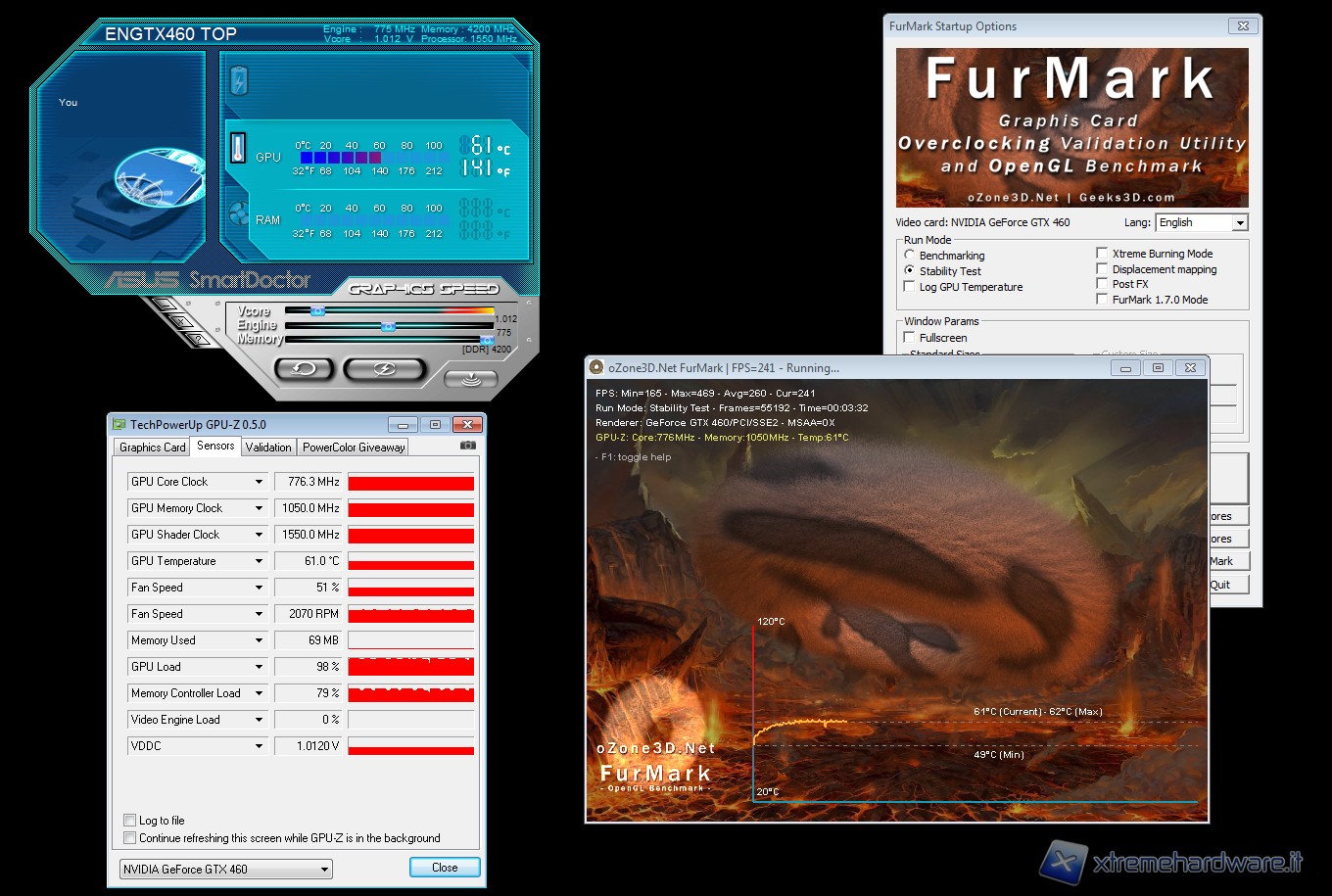Select the thermometer temperature icon in SmartDoctor
This screenshot has height=896, width=1332.
tap(238, 149)
